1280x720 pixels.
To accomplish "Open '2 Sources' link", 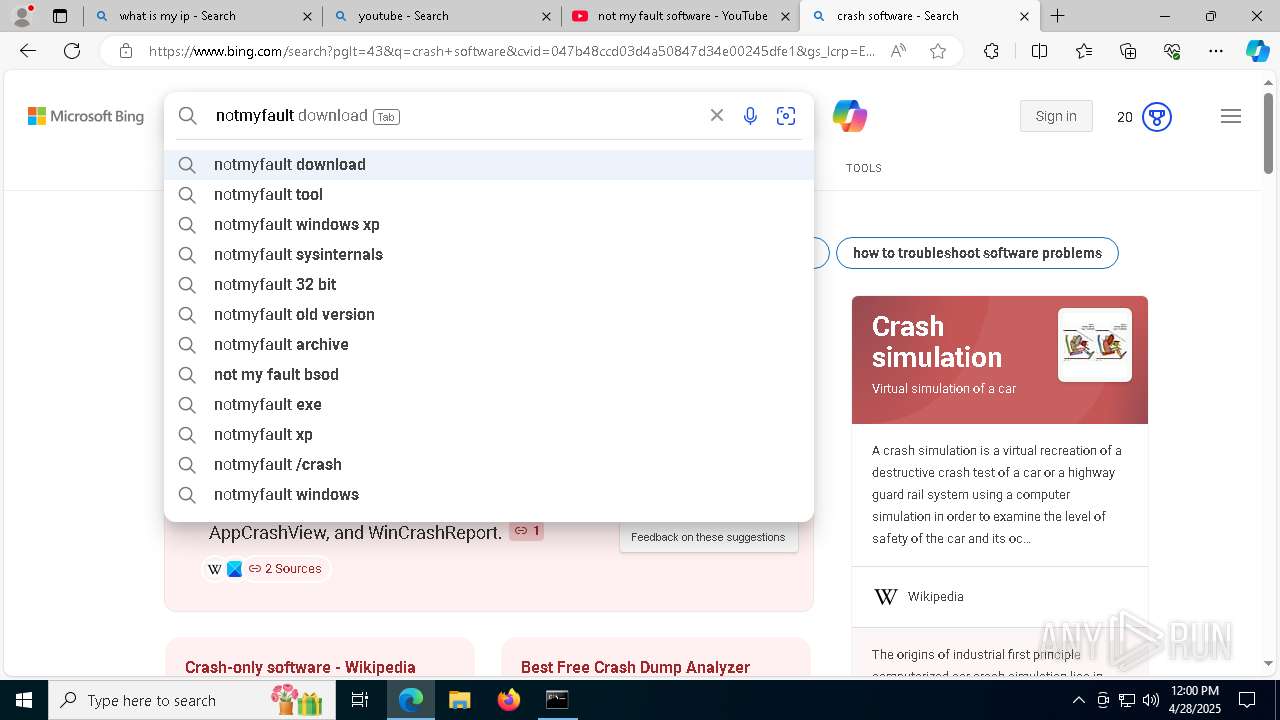I will pos(285,568).
